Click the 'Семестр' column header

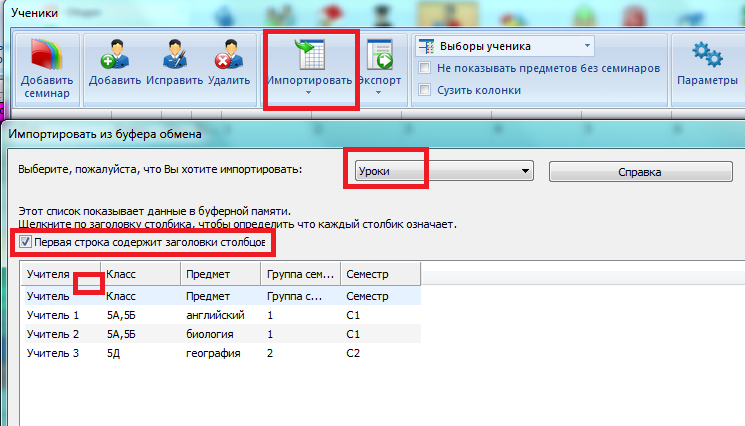tap(379, 274)
